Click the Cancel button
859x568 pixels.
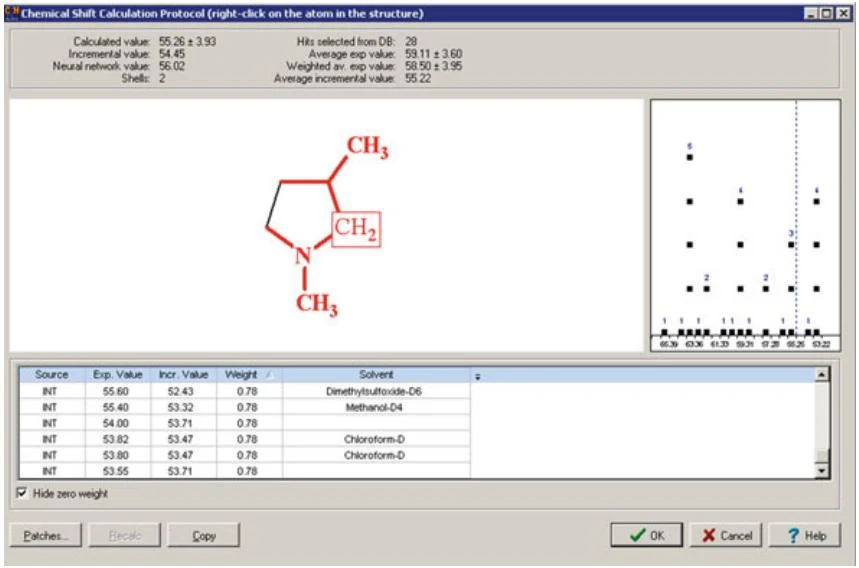click(x=726, y=535)
